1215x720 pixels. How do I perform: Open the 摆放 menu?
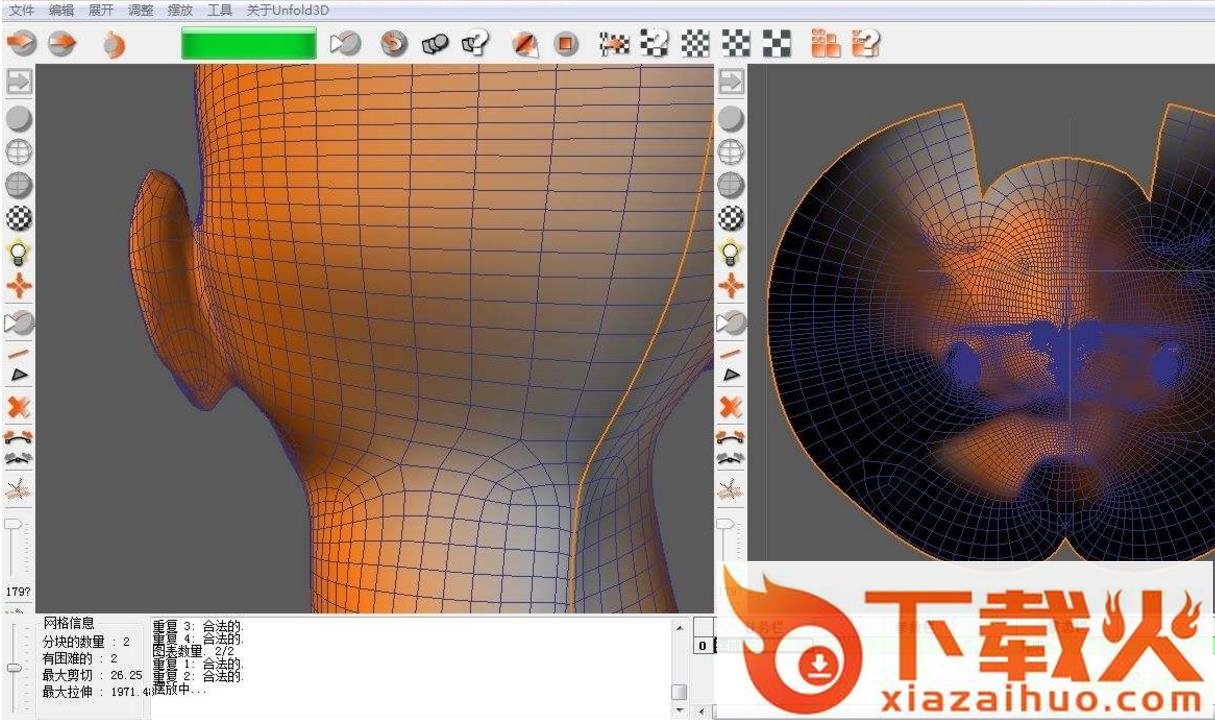pyautogui.click(x=181, y=10)
